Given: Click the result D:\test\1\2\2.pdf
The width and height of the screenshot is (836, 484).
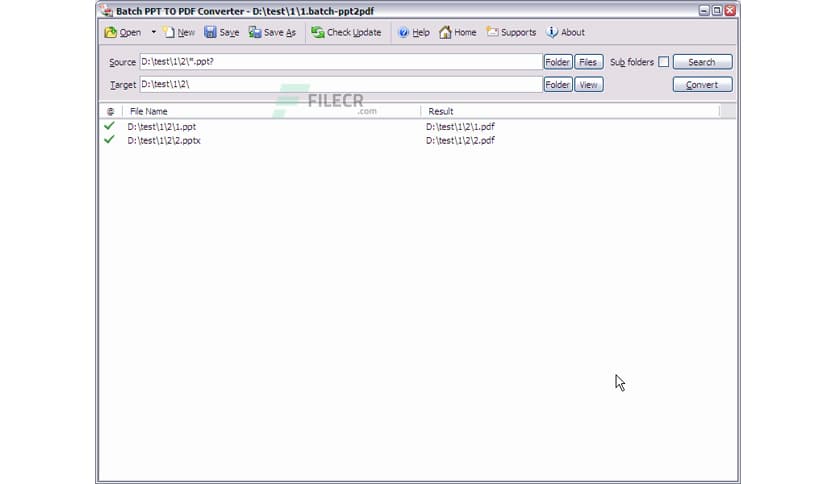Looking at the screenshot, I should (x=460, y=141).
